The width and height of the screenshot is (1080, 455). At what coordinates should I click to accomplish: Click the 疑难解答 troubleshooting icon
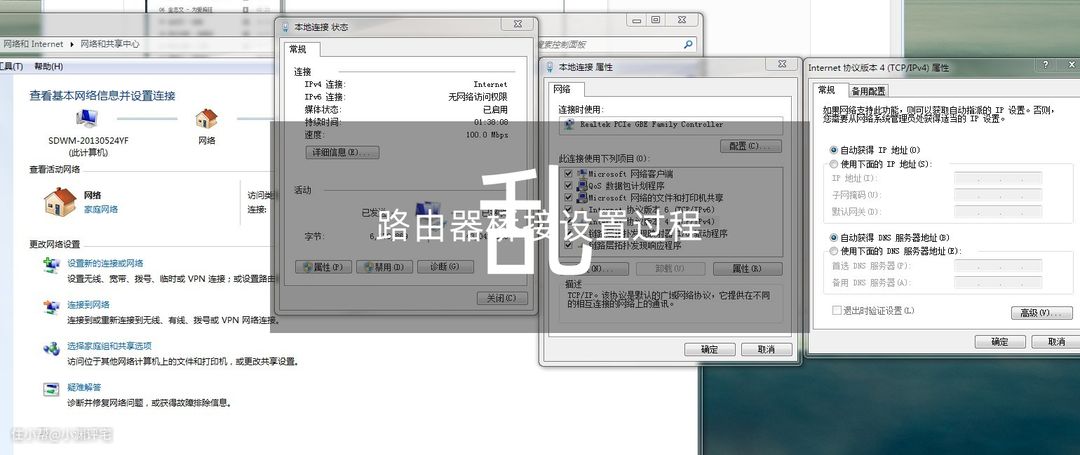click(51, 389)
